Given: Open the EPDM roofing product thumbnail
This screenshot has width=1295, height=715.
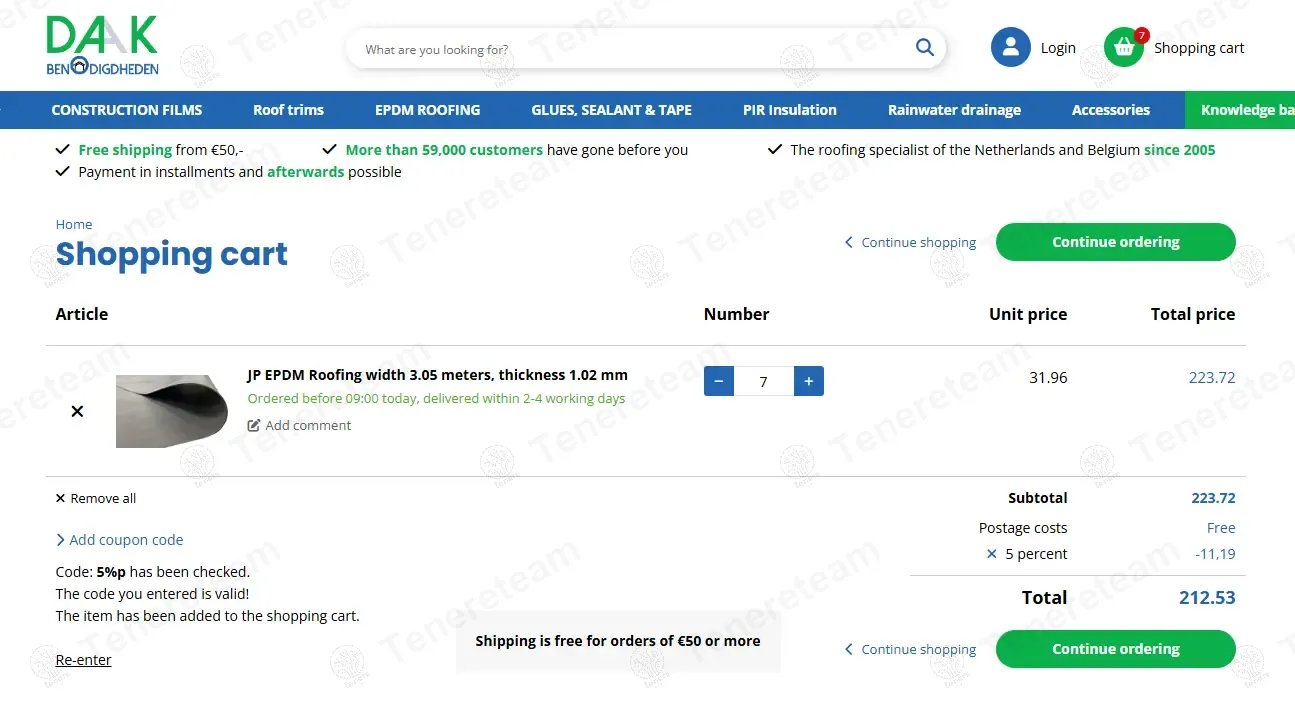Looking at the screenshot, I should click(x=172, y=411).
